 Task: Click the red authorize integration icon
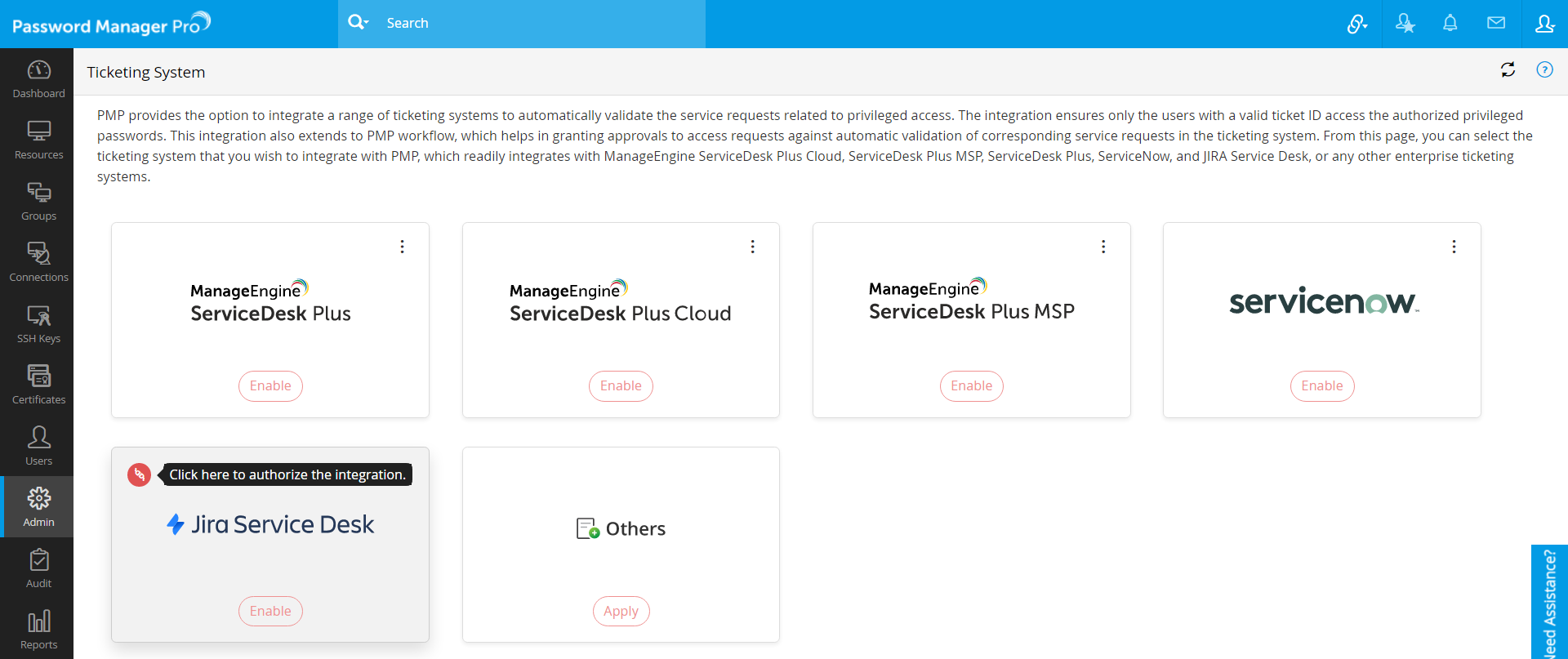[140, 474]
